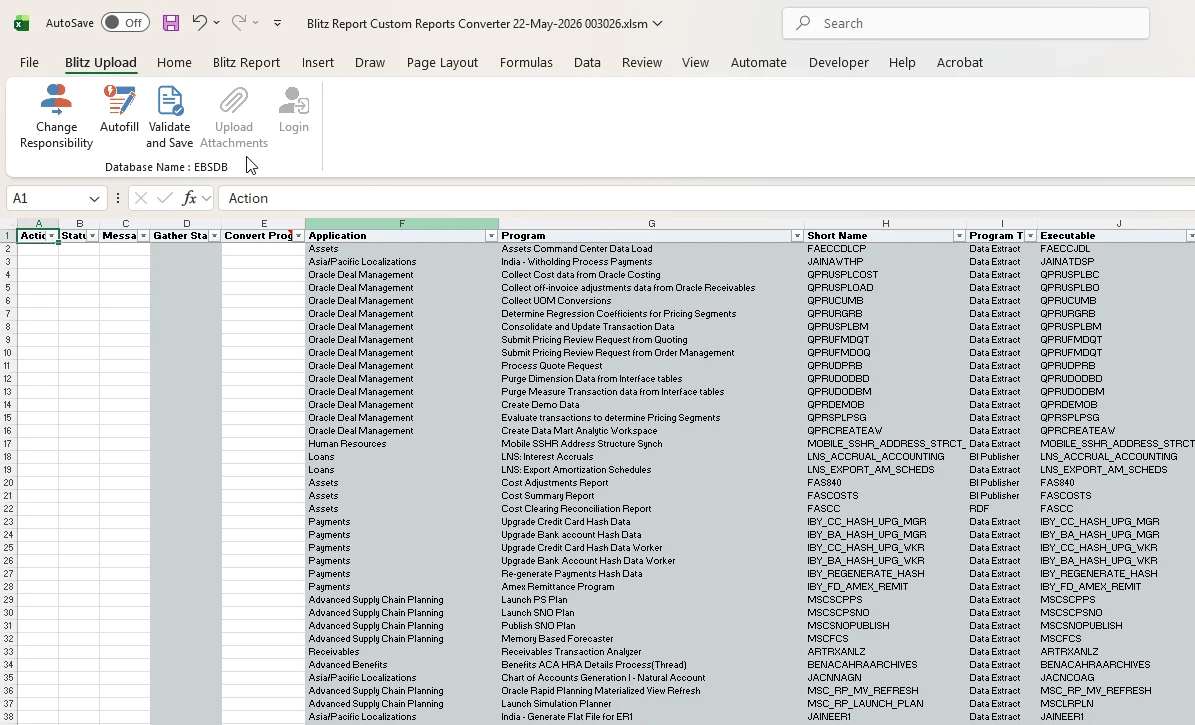Image resolution: width=1195 pixels, height=725 pixels.
Task: Open the Short Name column filter dropdown
Action: (x=960, y=236)
